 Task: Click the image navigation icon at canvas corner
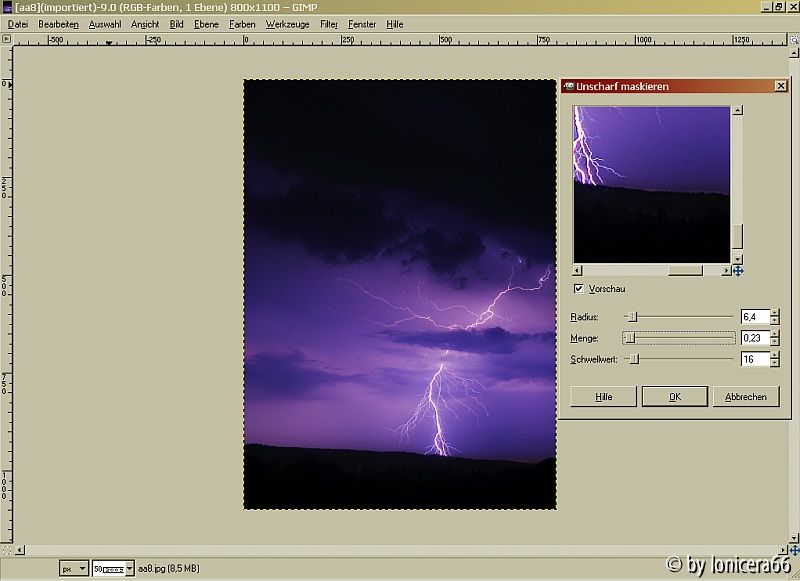(x=793, y=550)
